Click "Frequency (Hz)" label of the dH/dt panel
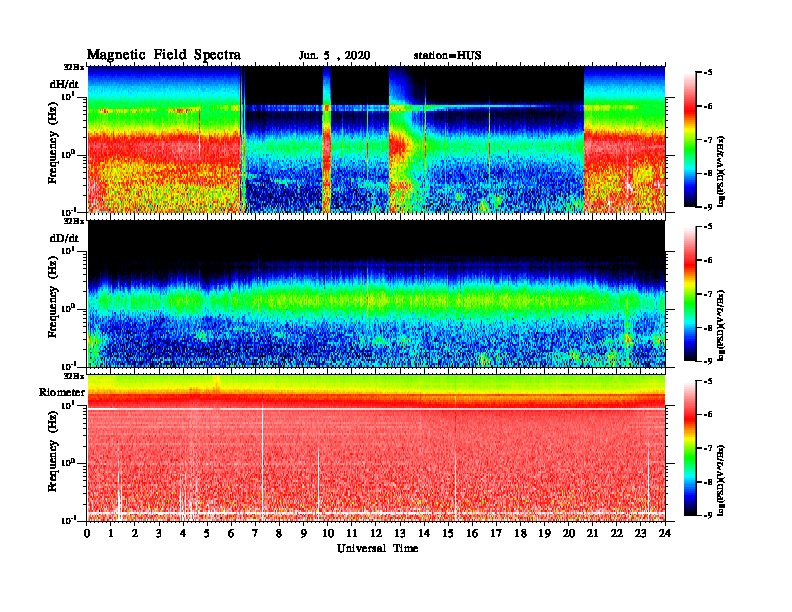Viewport: 792px width, 612px height. [53, 143]
